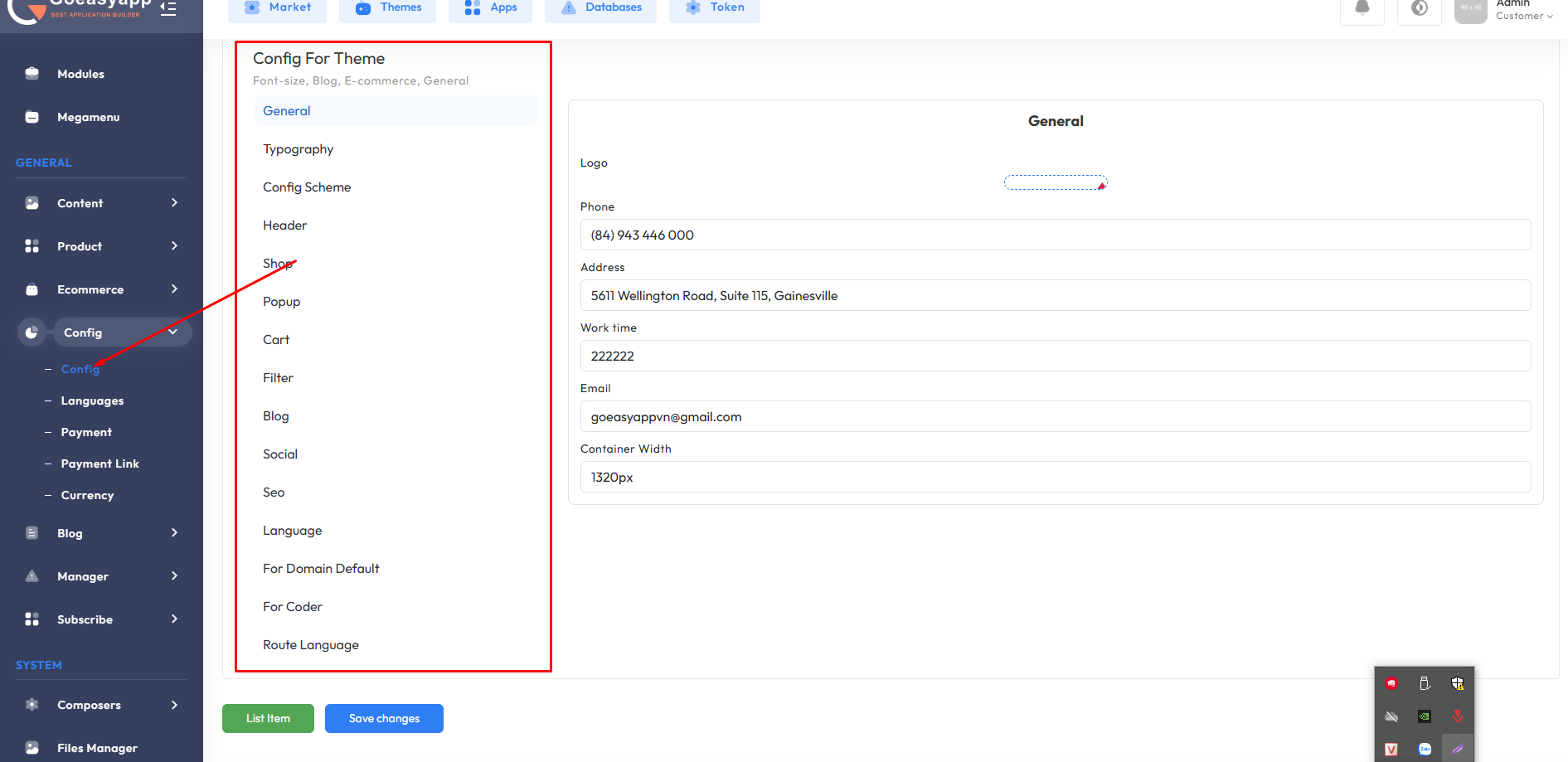Switch to the Seo settings tab
This screenshot has width=1568, height=762.
coord(274,493)
